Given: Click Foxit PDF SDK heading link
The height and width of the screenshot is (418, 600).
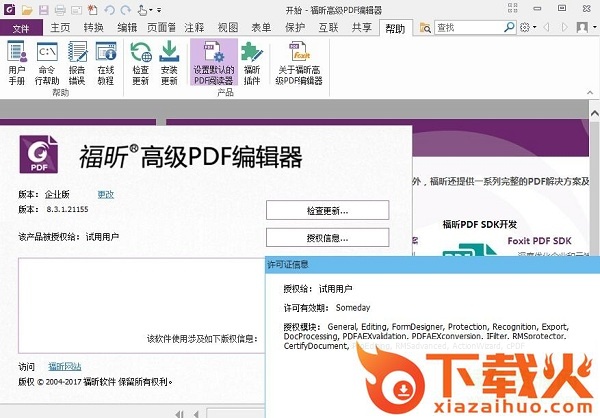Looking at the screenshot, I should coord(539,241).
